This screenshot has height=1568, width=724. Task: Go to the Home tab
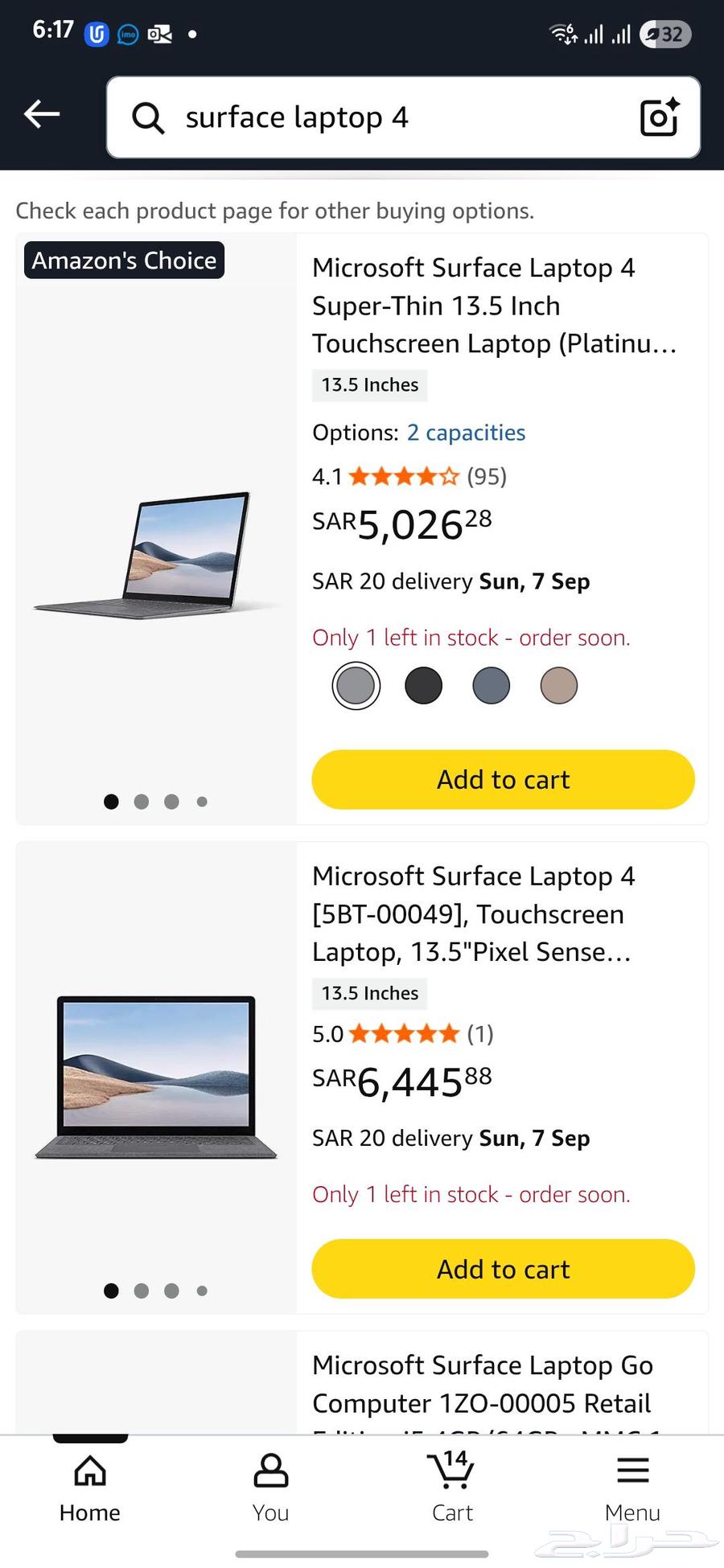pyautogui.click(x=90, y=1487)
